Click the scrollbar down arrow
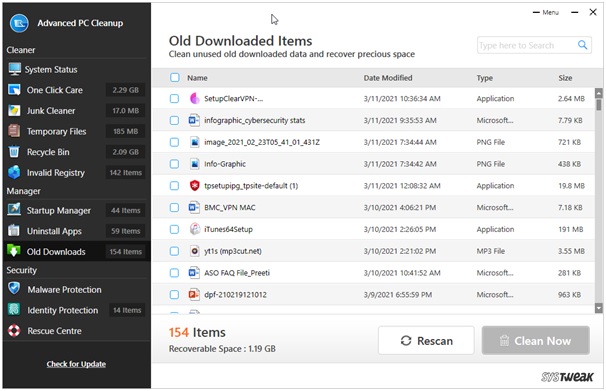 599,308
